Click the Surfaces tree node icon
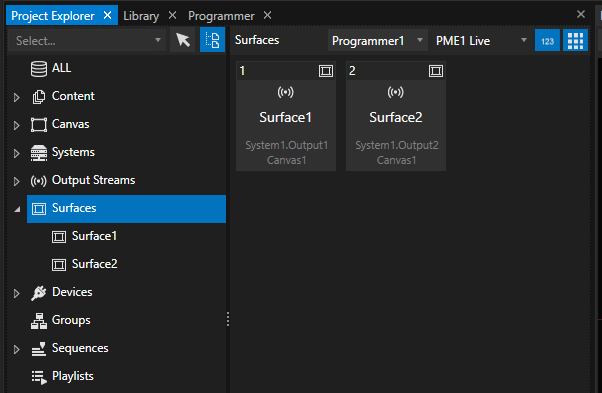602x393 pixels. coord(39,209)
